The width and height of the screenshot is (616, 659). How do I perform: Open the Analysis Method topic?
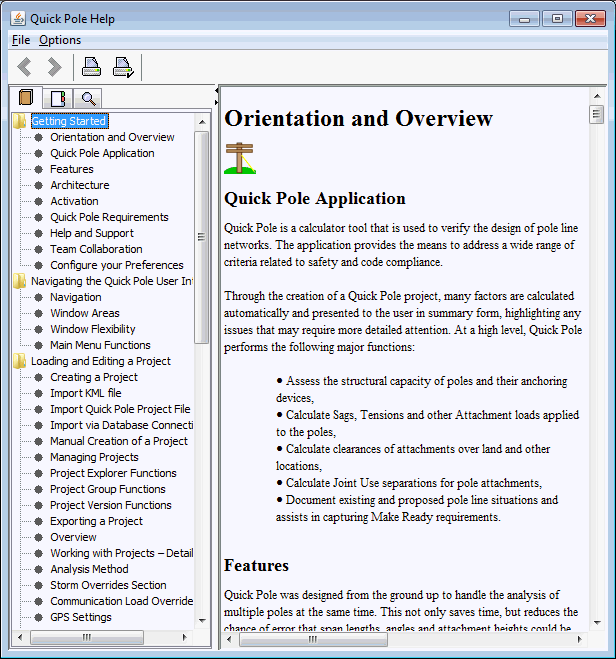[x=90, y=569]
